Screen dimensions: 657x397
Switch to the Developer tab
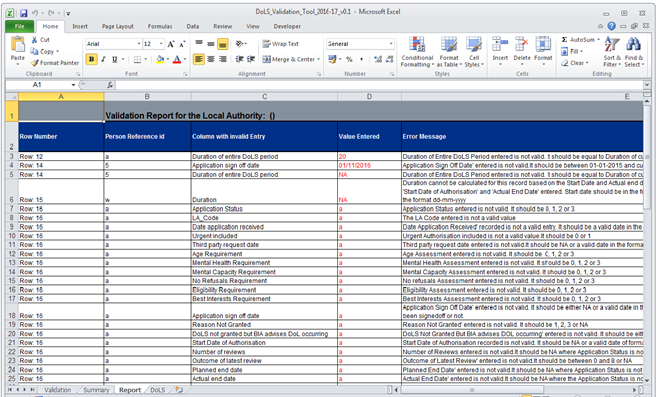tap(287, 26)
